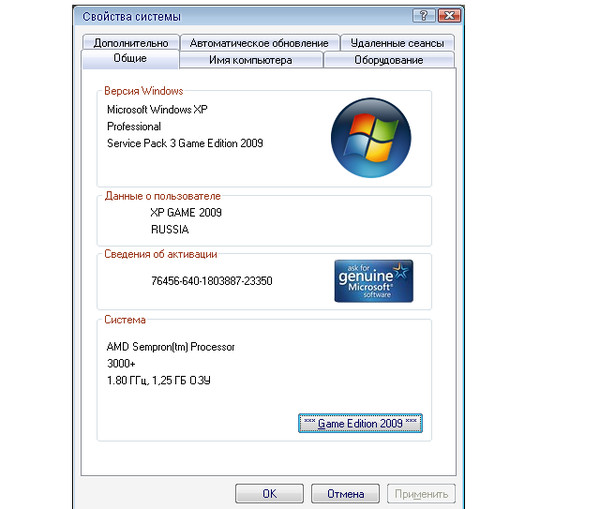Screen dimensions: 600x509
Task: Switch to the Оборудование tab
Action: click(389, 60)
